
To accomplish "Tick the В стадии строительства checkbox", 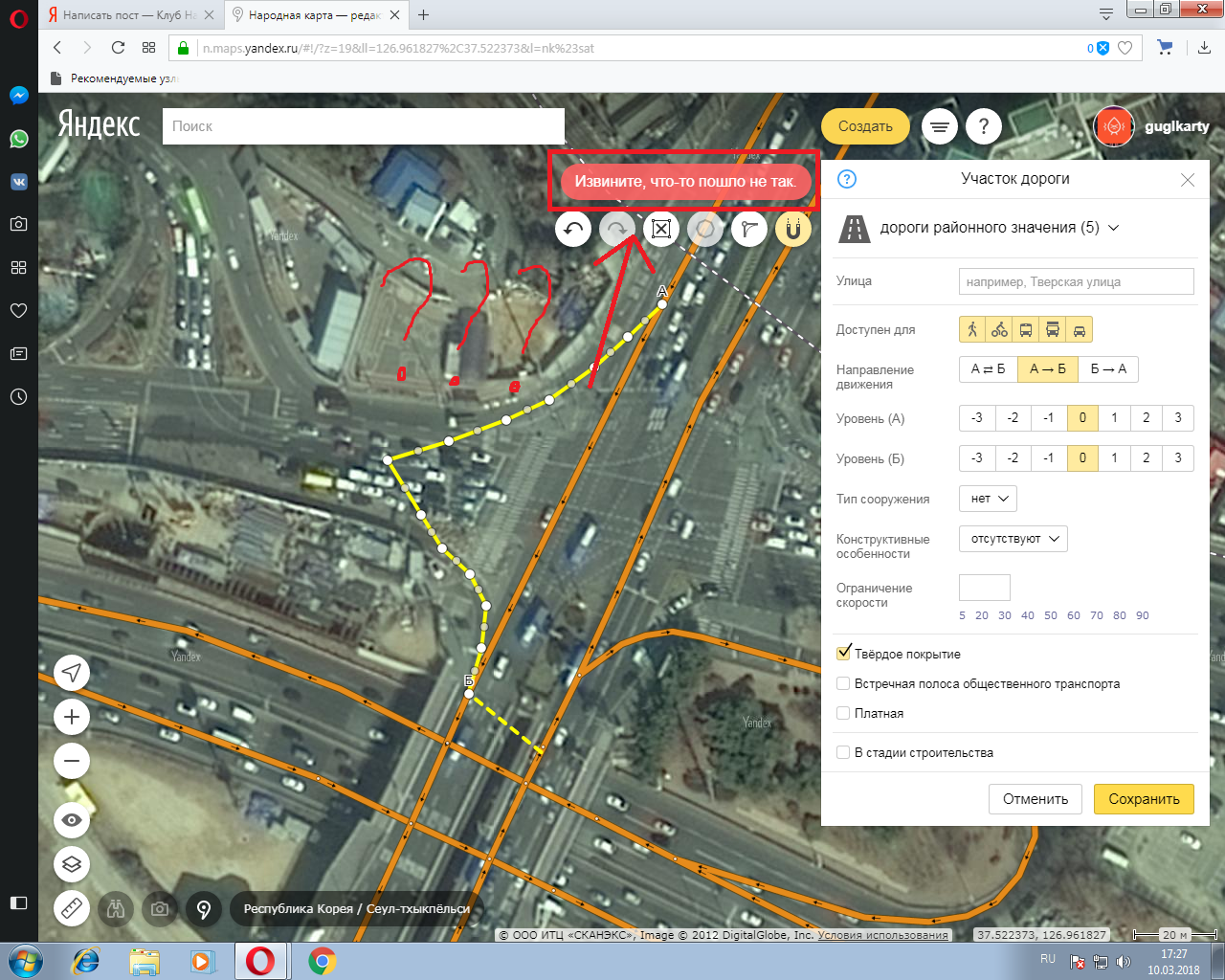I will (843, 752).
